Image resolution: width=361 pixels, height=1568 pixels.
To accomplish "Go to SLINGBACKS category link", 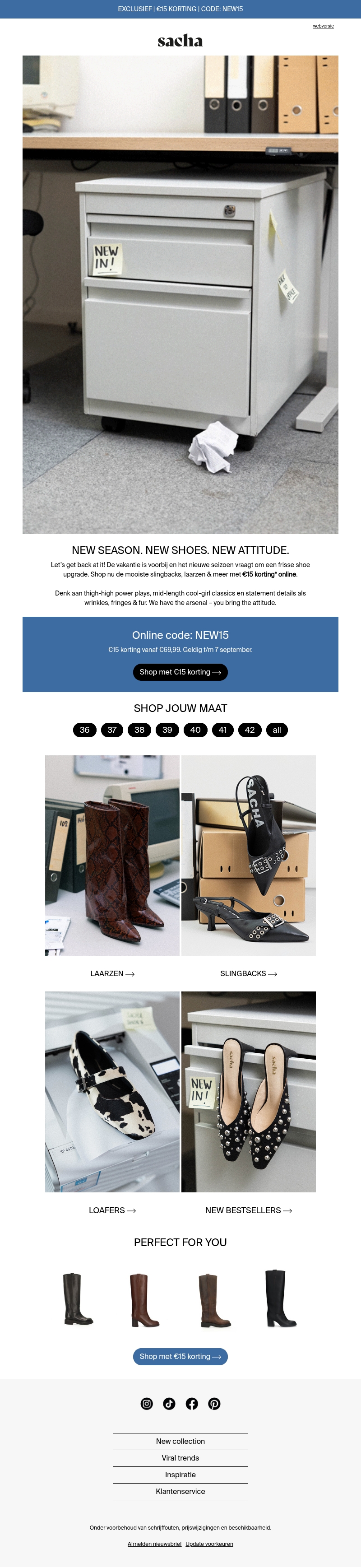I will [x=248, y=973].
